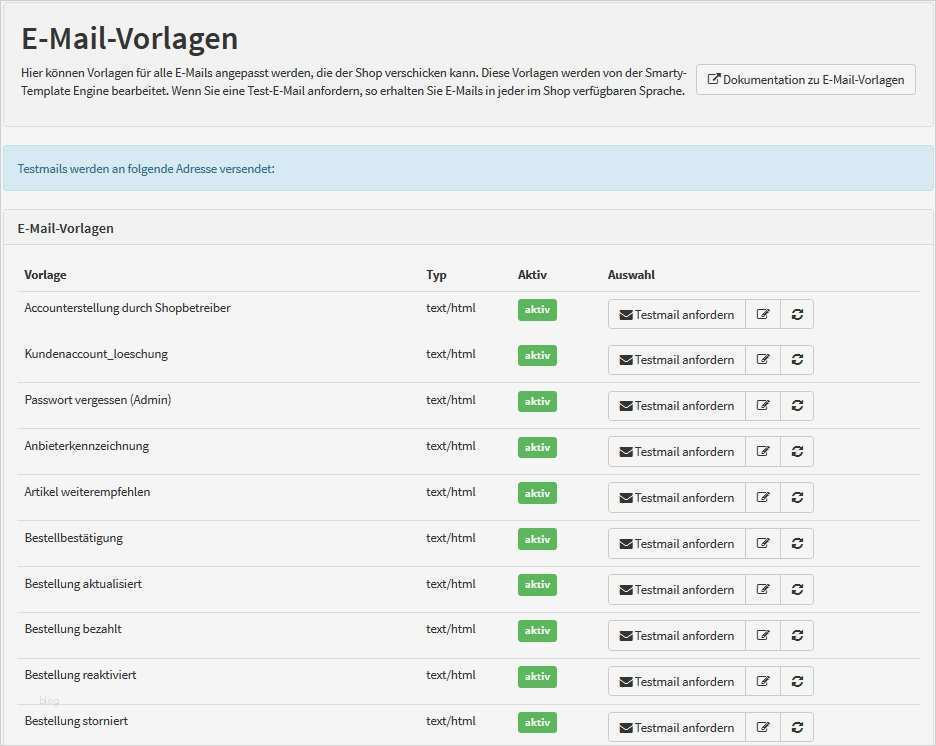Toggle the aktiv badge for Bestellung reaktiviert
Screen dimensions: 936x746
pyautogui.click(x=537, y=677)
